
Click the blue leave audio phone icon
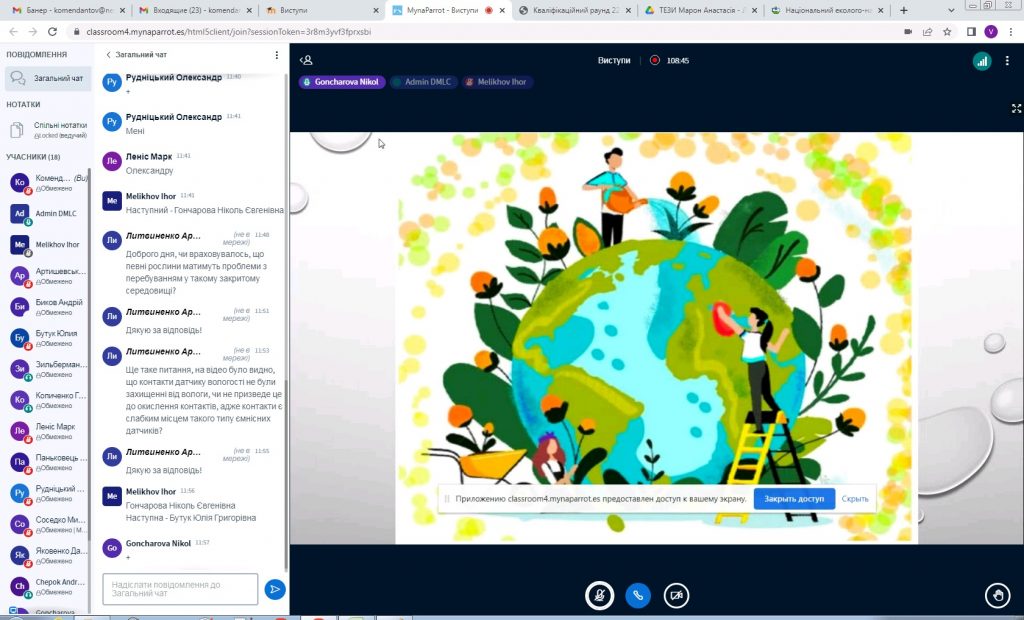tap(638, 595)
